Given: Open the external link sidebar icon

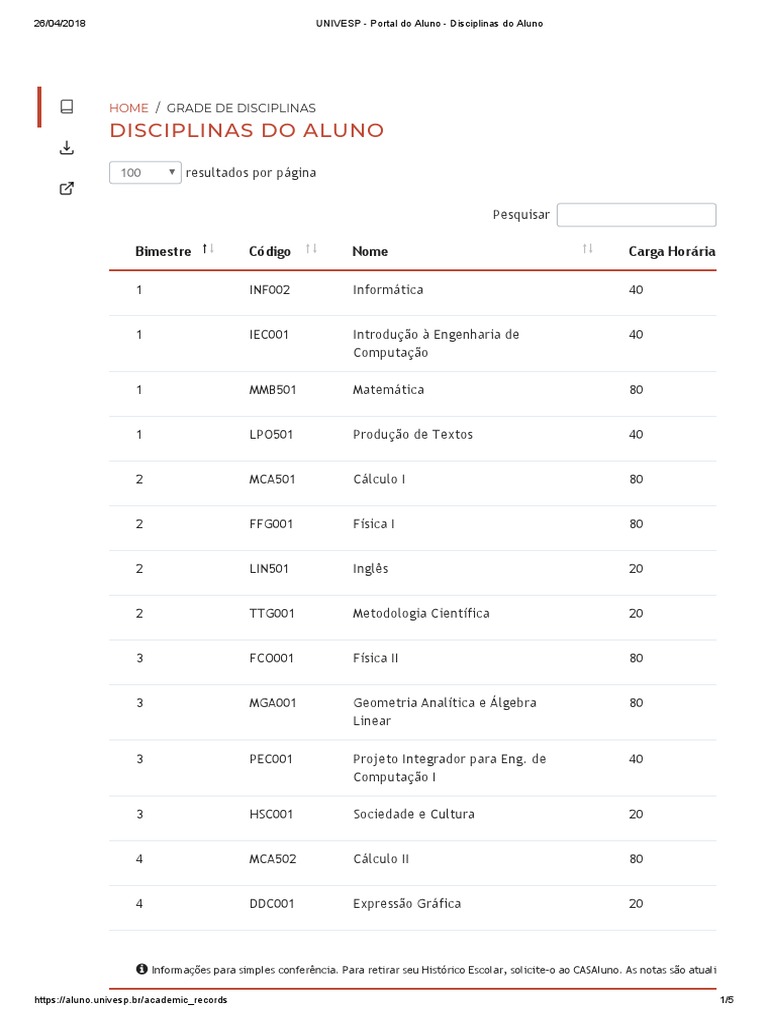Looking at the screenshot, I should click(x=67, y=188).
